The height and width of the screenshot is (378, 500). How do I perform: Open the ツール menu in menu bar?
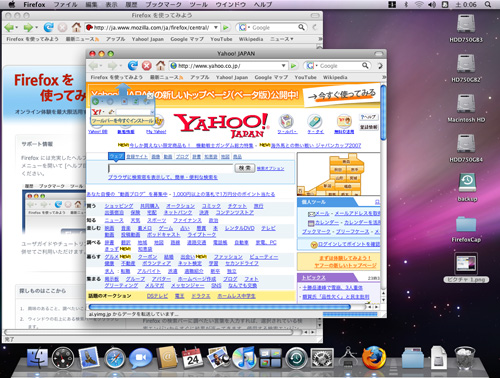198,5
